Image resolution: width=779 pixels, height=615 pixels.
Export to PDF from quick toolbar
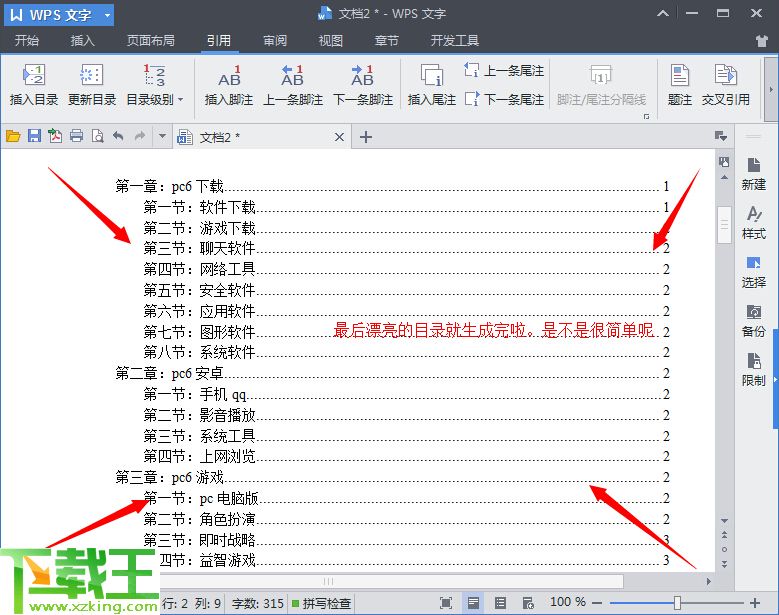click(x=55, y=136)
